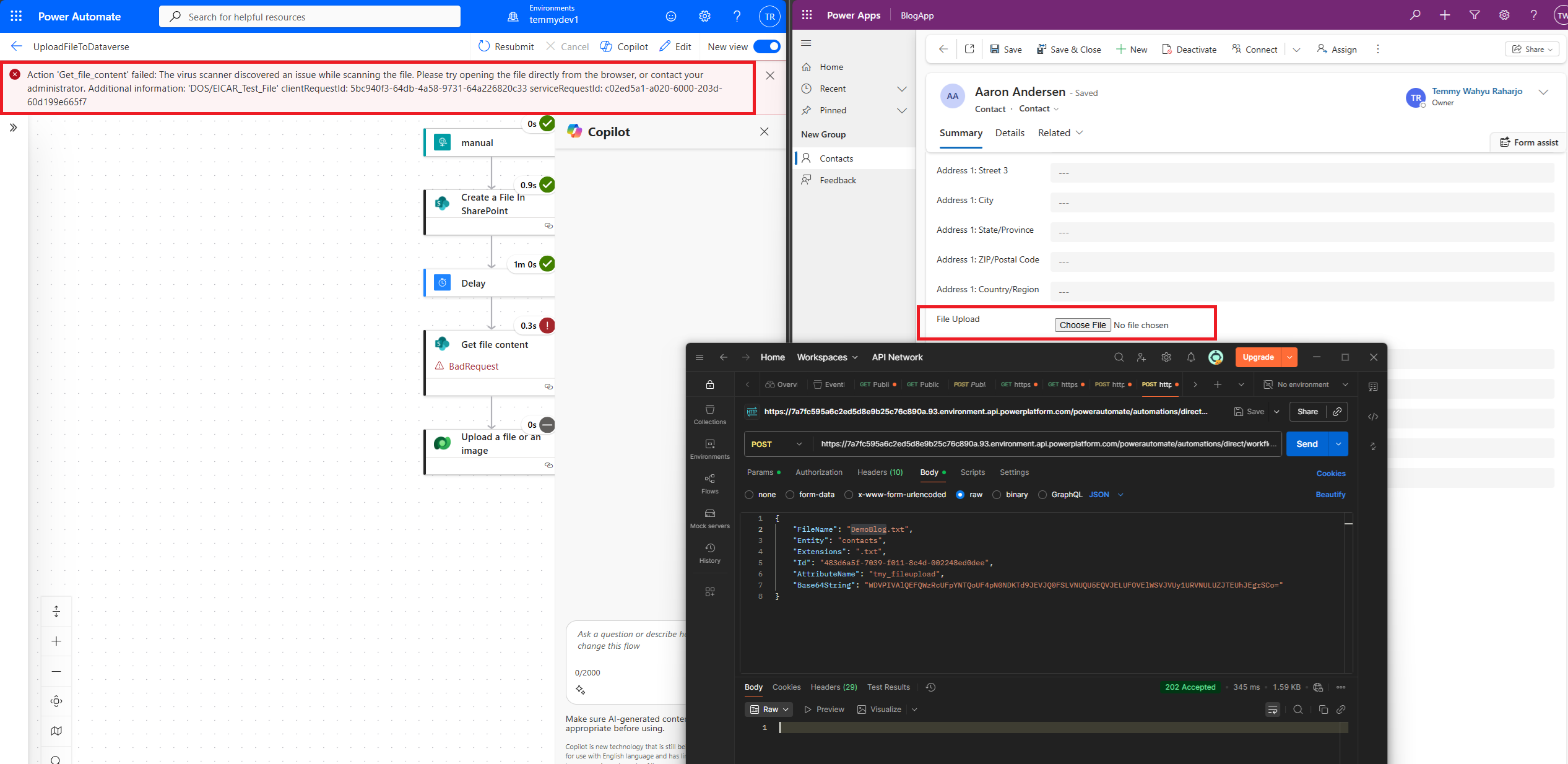Viewport: 1568px width, 764px height.
Task: Select the binary body type
Action: point(997,495)
